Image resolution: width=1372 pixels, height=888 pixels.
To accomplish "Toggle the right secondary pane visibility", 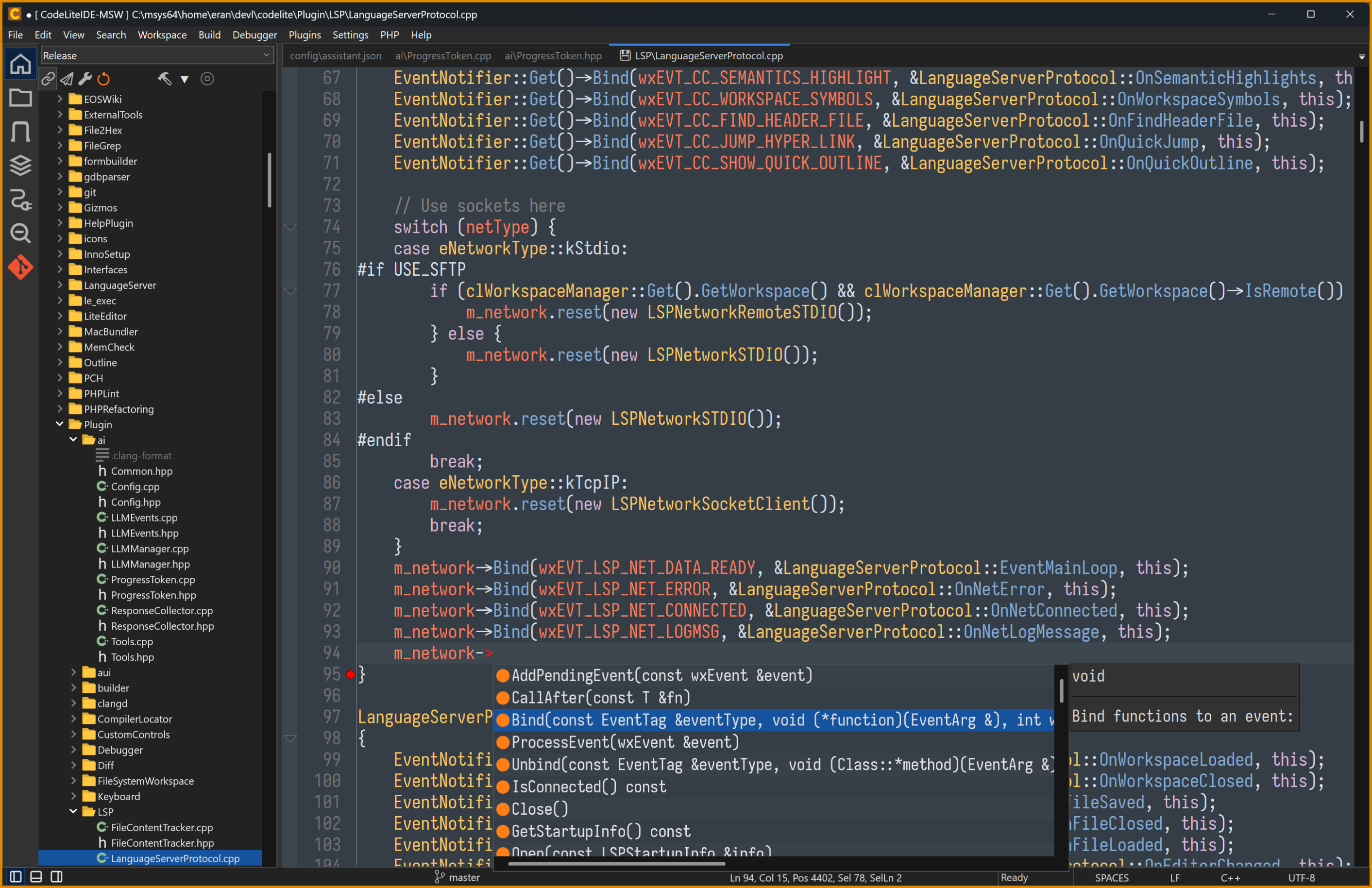I will pos(56,877).
